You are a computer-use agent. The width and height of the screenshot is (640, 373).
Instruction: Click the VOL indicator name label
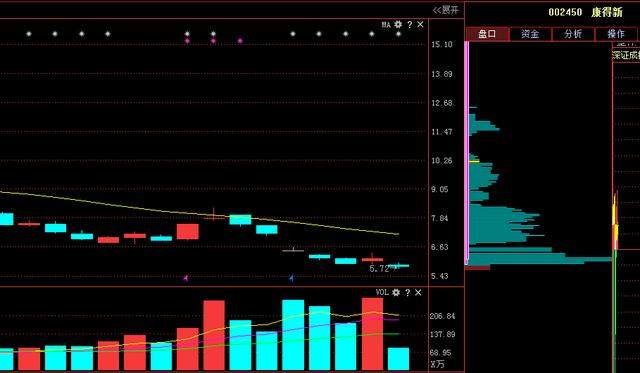click(382, 292)
